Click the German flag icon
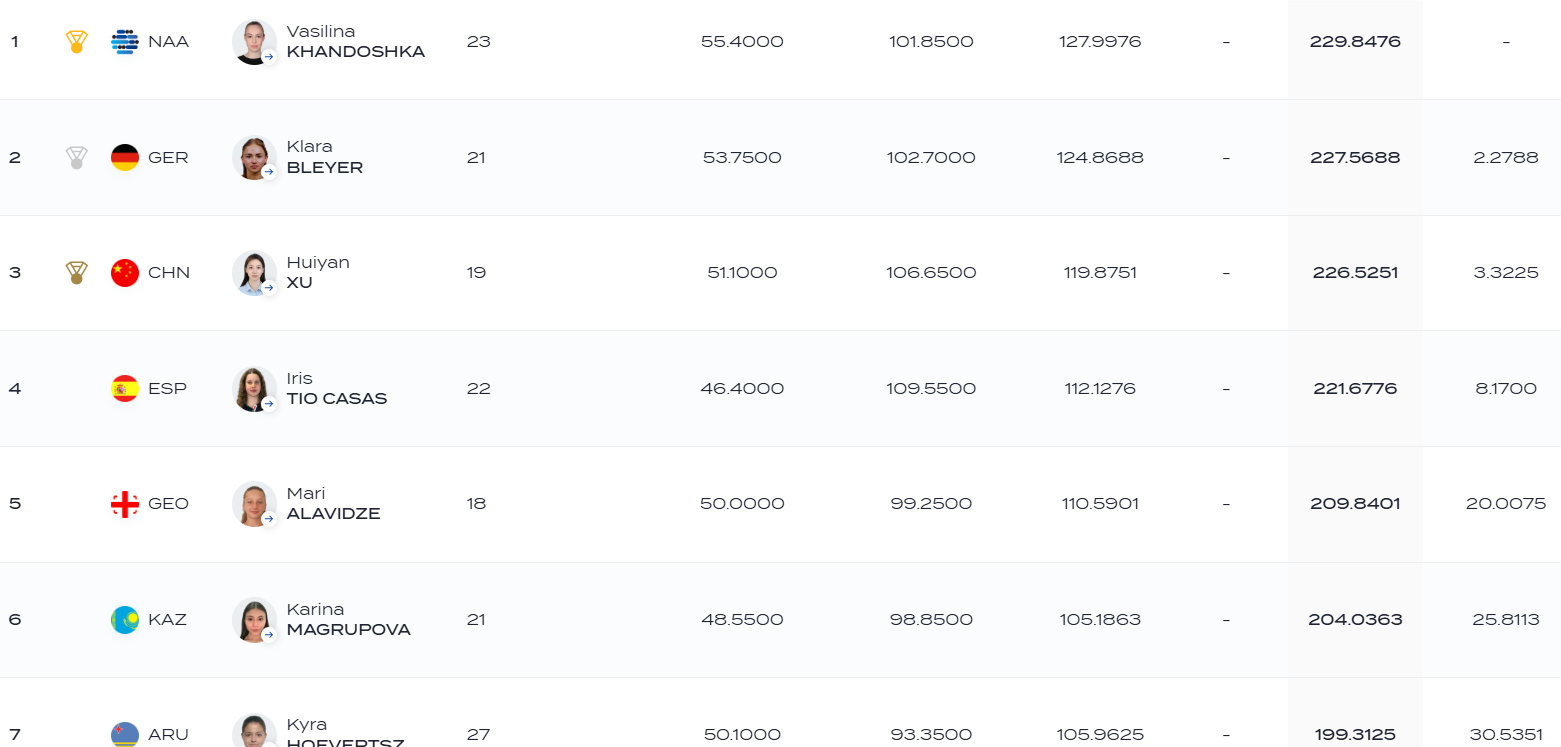This screenshot has height=747, width=1561. pos(125,157)
